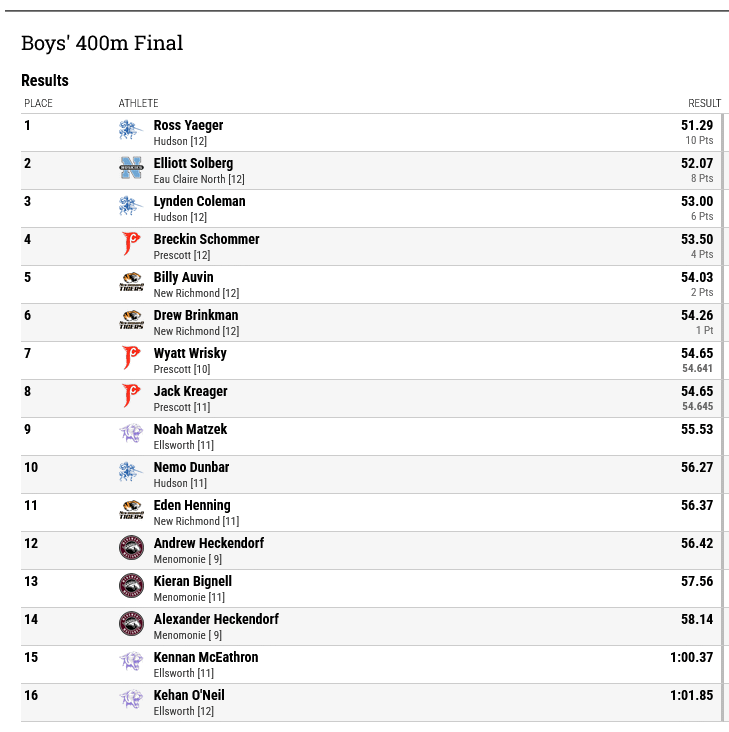Click the vertical scrollbar beside results
The height and width of the screenshot is (732, 729).
(724, 417)
